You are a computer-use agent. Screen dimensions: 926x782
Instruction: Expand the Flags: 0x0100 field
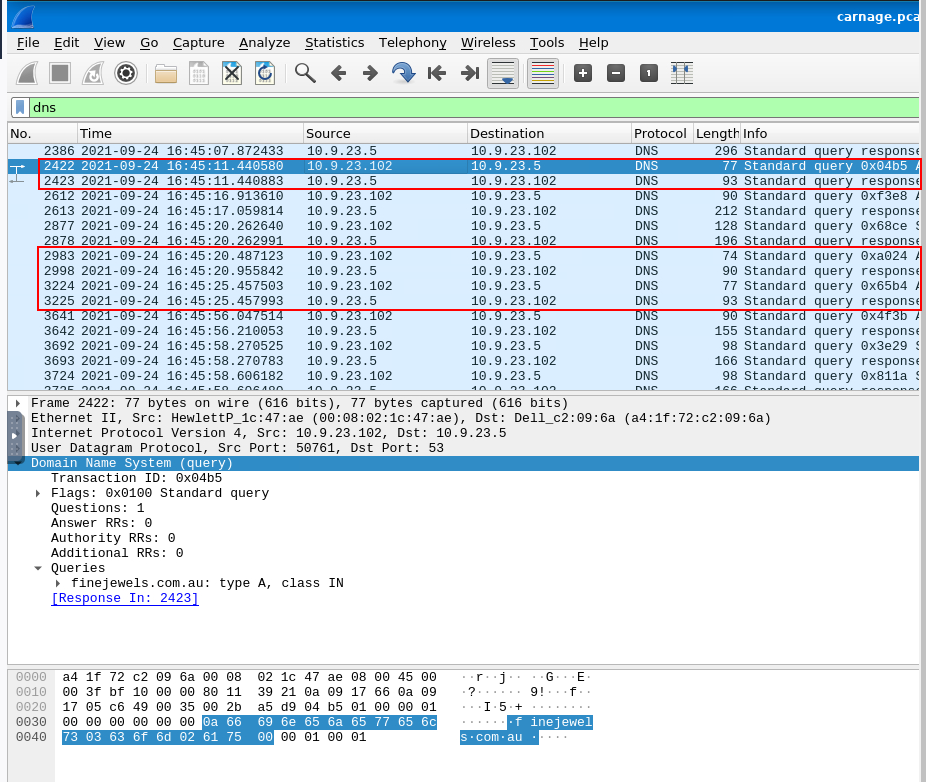pos(39,493)
